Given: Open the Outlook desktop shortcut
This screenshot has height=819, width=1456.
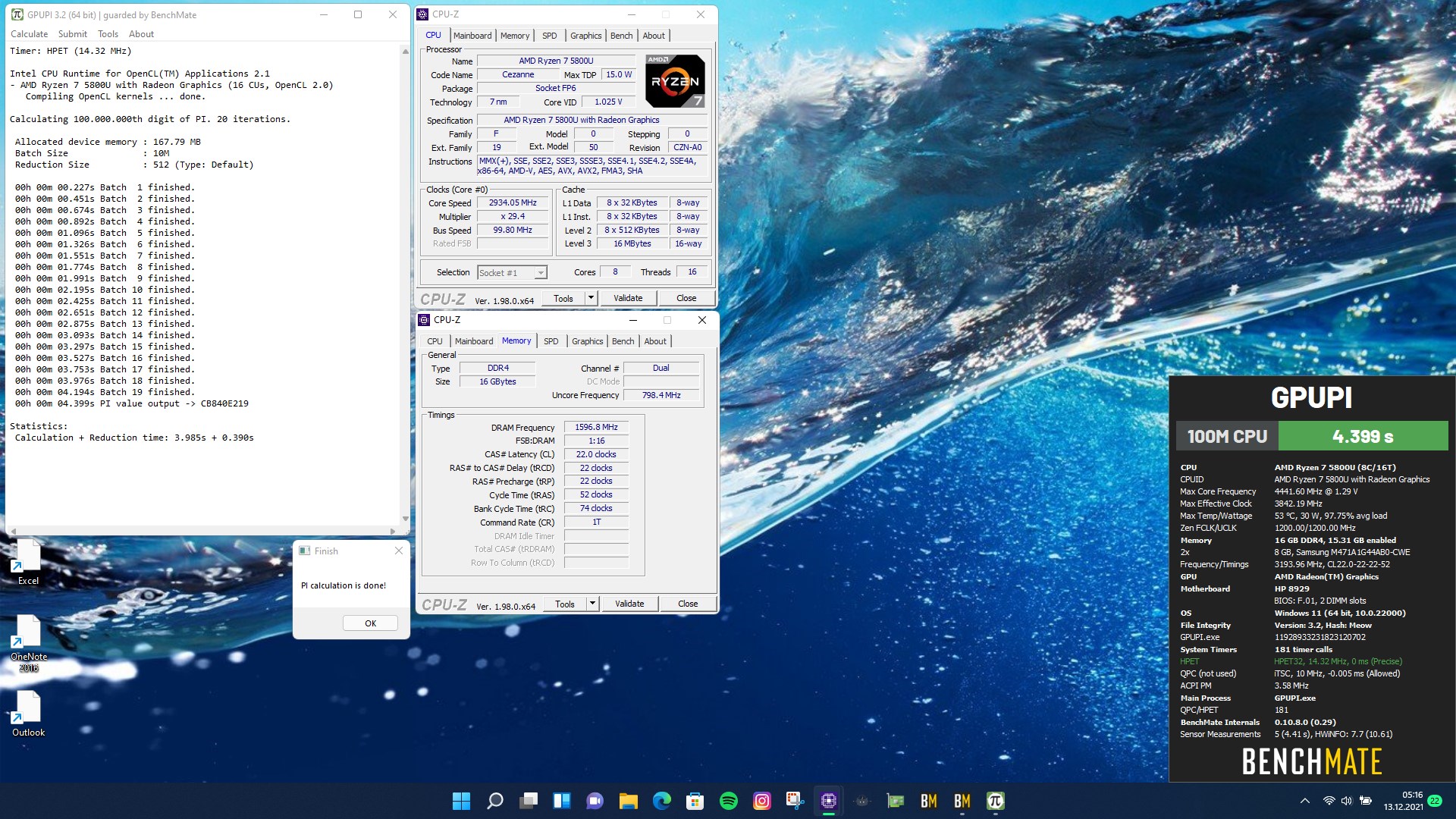Looking at the screenshot, I should (x=28, y=714).
